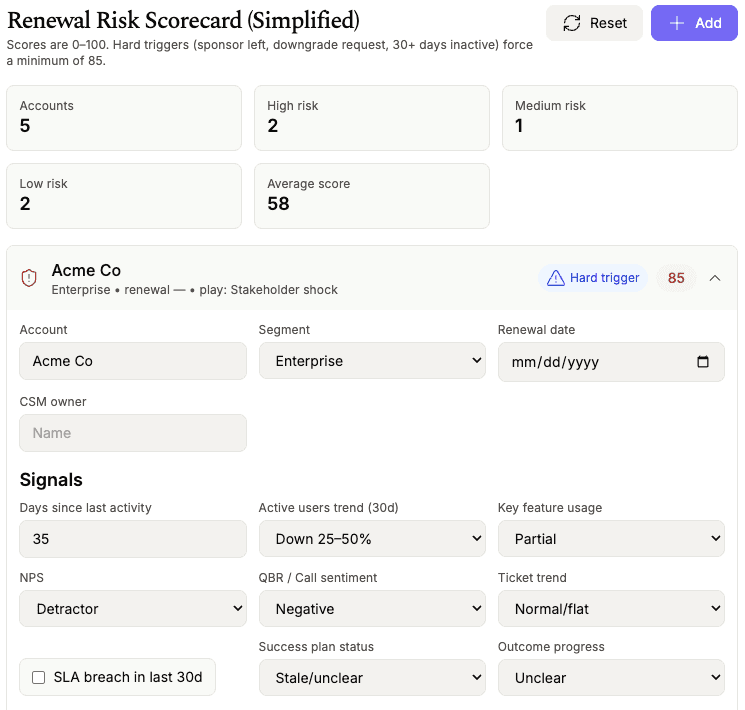Open the QBR / Call sentiment dropdown
745x710 pixels.
pos(372,608)
